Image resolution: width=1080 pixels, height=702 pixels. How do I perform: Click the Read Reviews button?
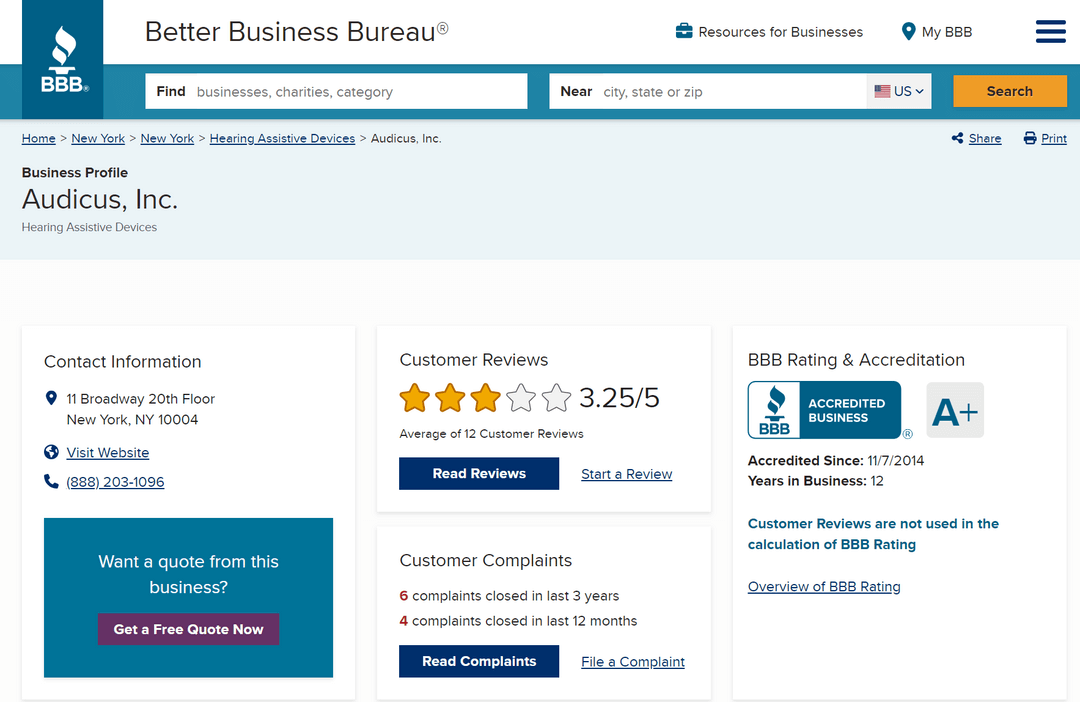[479, 474]
